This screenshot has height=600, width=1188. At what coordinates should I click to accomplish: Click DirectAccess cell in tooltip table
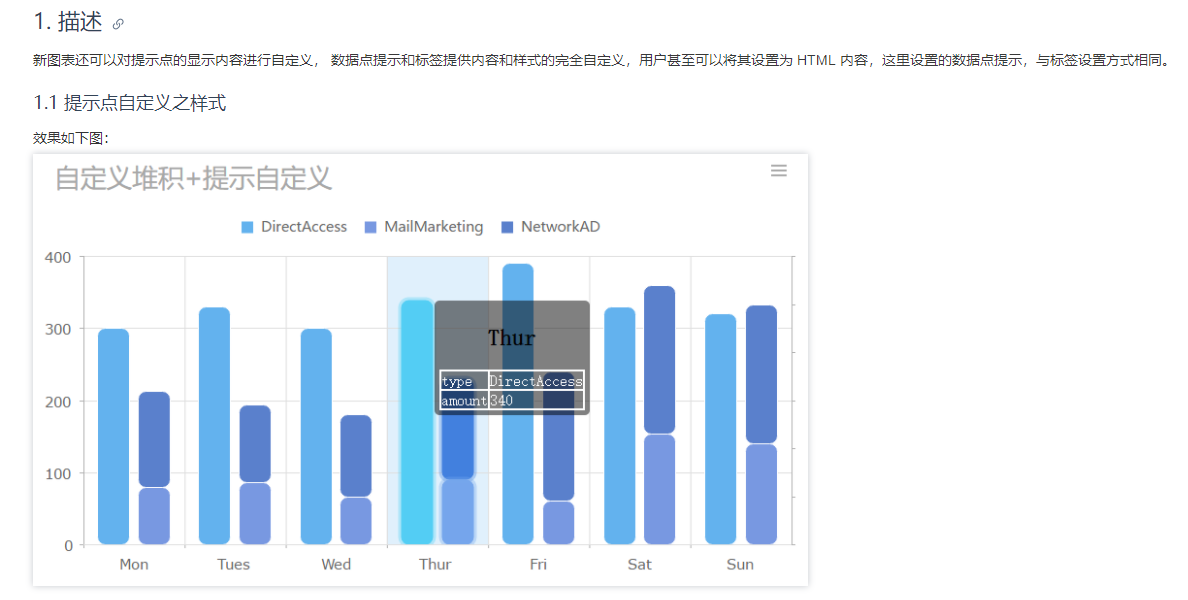[536, 381]
